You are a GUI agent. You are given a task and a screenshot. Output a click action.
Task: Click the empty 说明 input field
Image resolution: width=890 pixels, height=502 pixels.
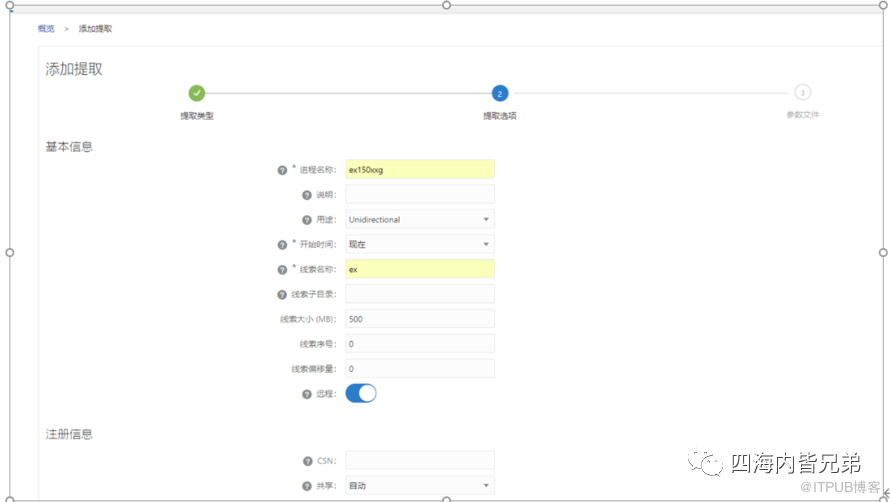click(x=420, y=194)
